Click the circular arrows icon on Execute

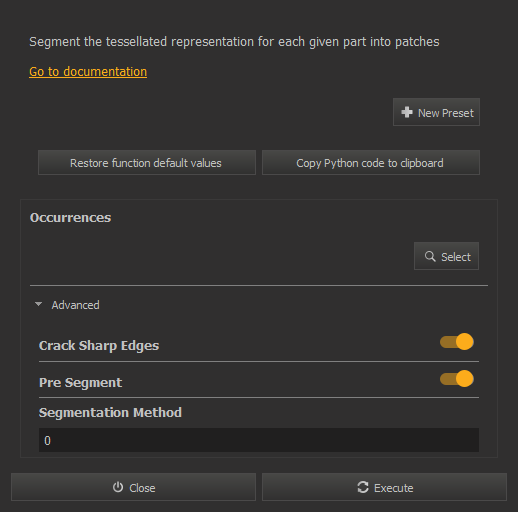pos(363,487)
